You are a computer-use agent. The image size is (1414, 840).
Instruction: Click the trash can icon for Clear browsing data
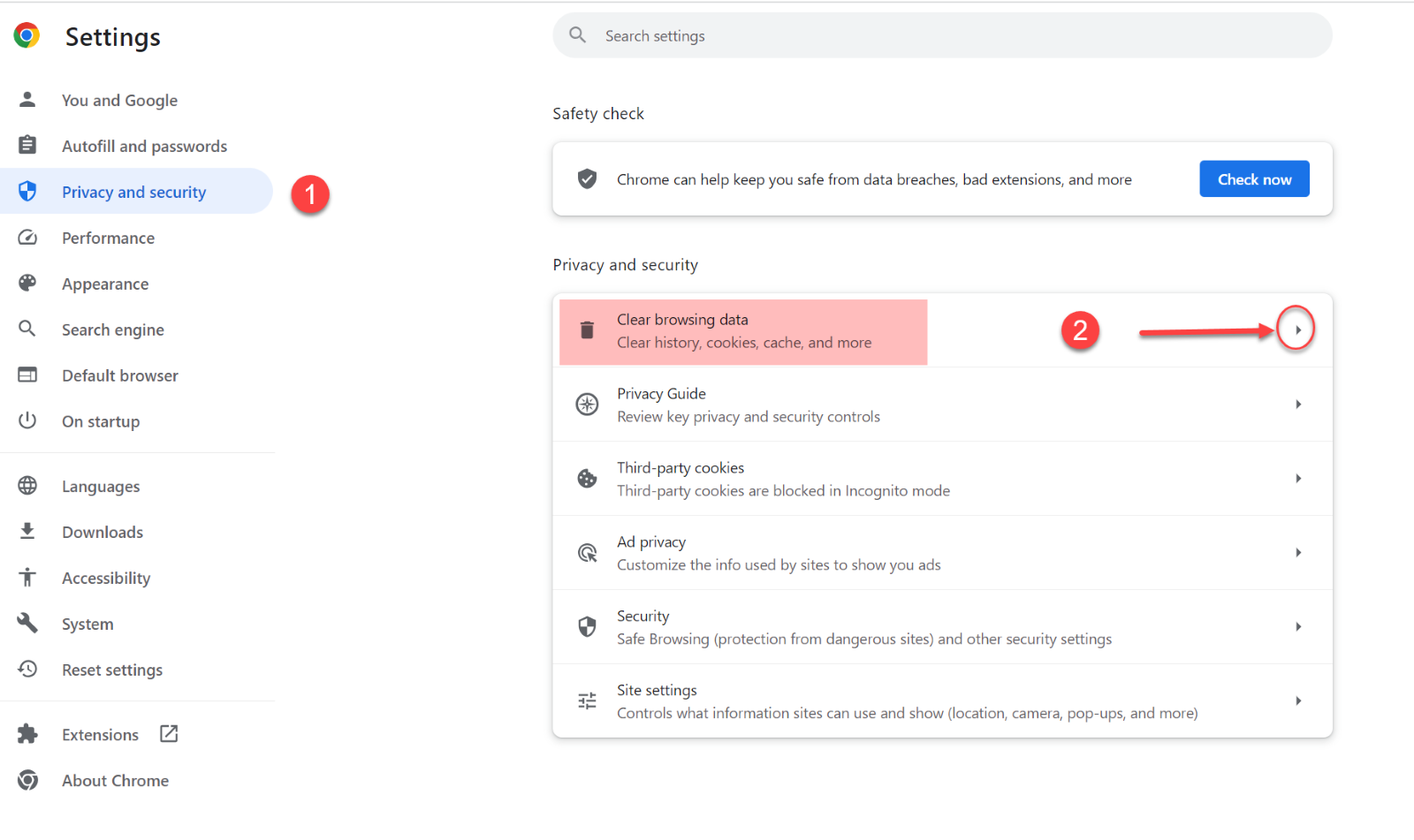point(587,330)
